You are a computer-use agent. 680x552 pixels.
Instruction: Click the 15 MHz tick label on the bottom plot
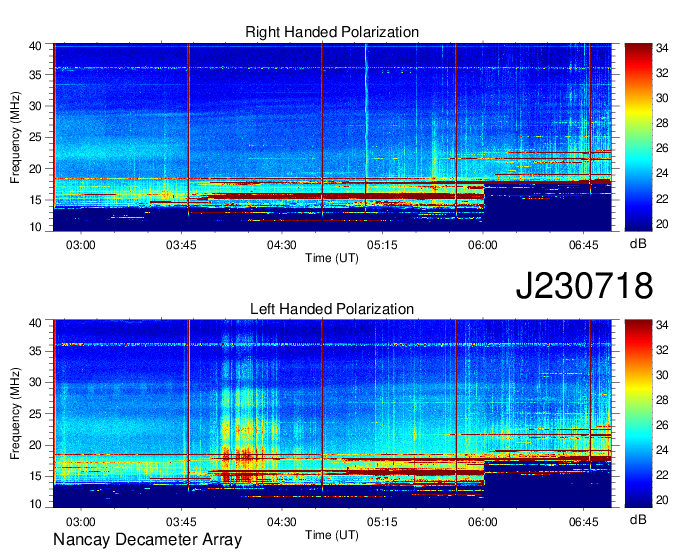click(x=35, y=477)
